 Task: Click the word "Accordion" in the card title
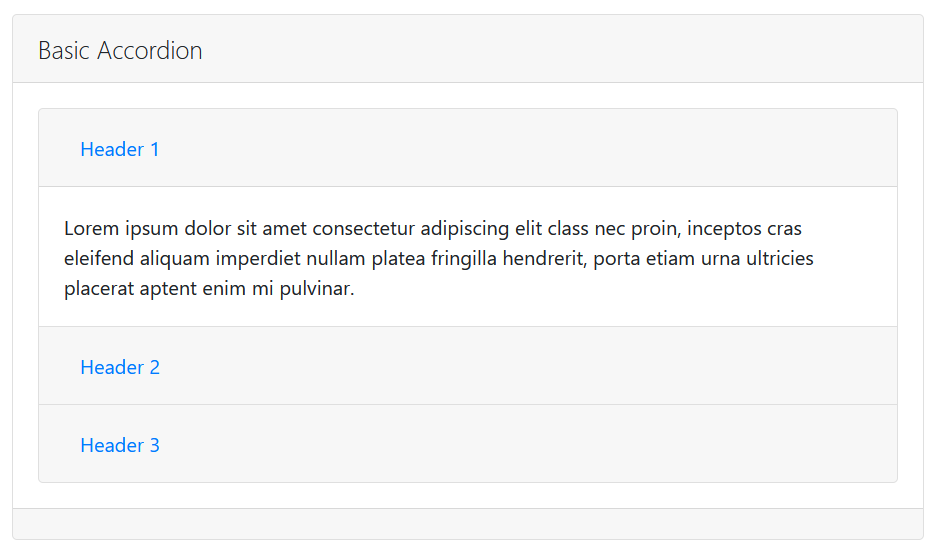coord(150,51)
